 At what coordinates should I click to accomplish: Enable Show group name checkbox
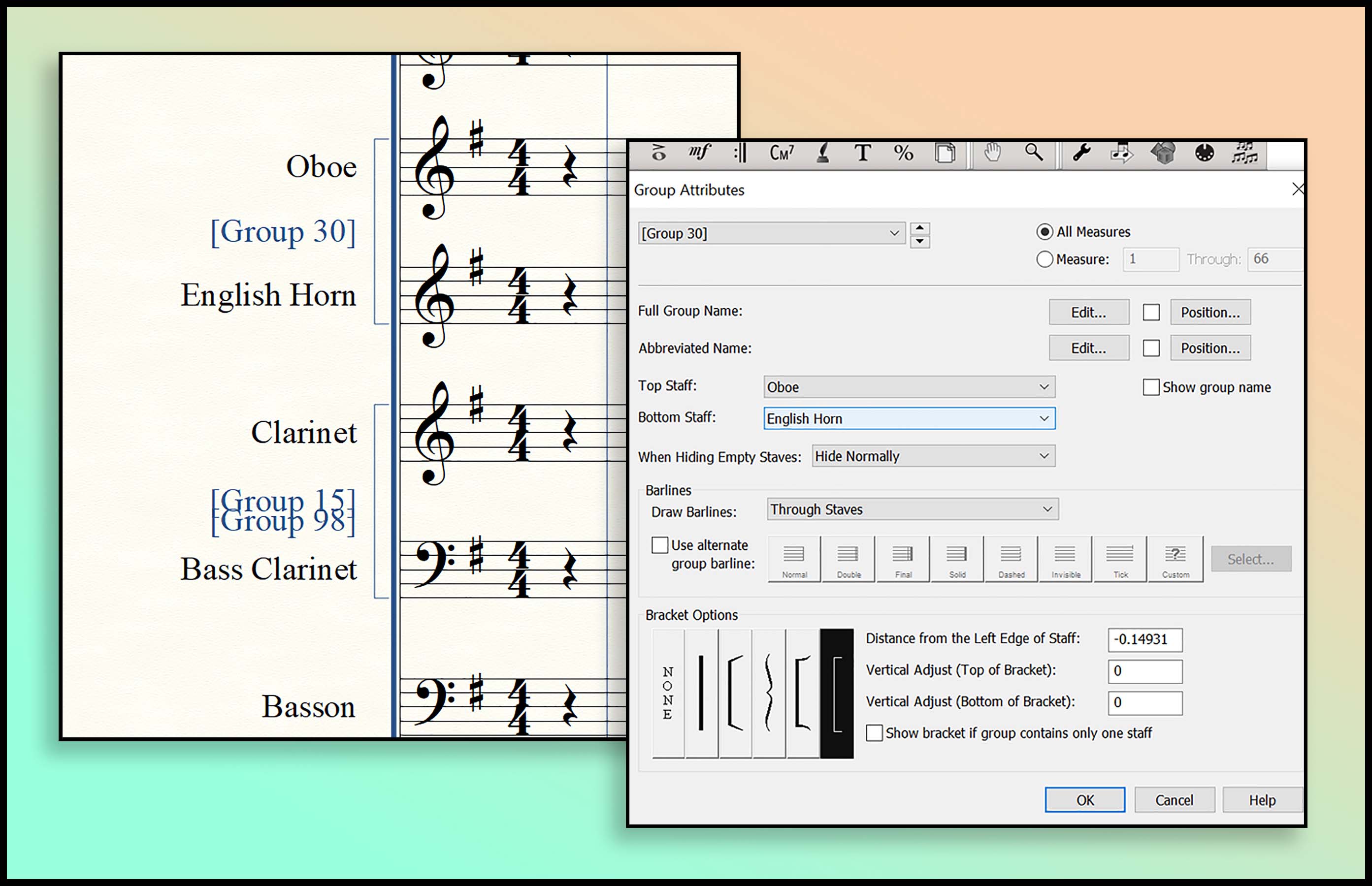pyautogui.click(x=1151, y=387)
